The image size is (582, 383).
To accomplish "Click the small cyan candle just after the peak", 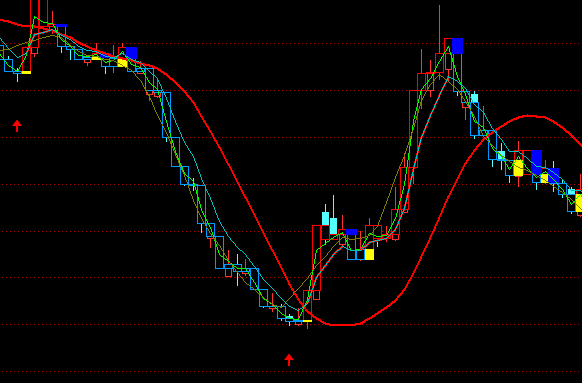I will [x=474, y=98].
